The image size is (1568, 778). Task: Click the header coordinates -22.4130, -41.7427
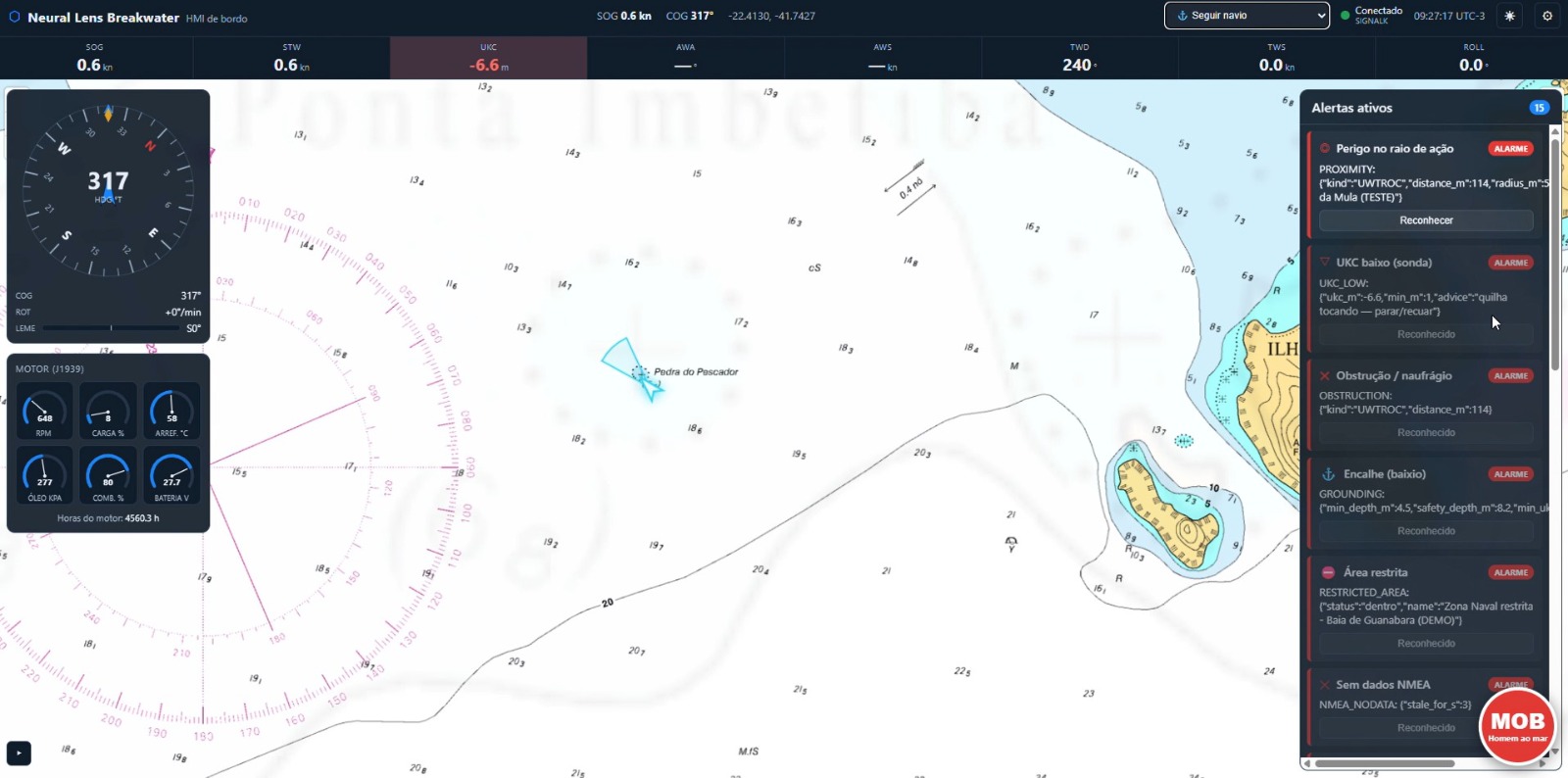click(771, 16)
